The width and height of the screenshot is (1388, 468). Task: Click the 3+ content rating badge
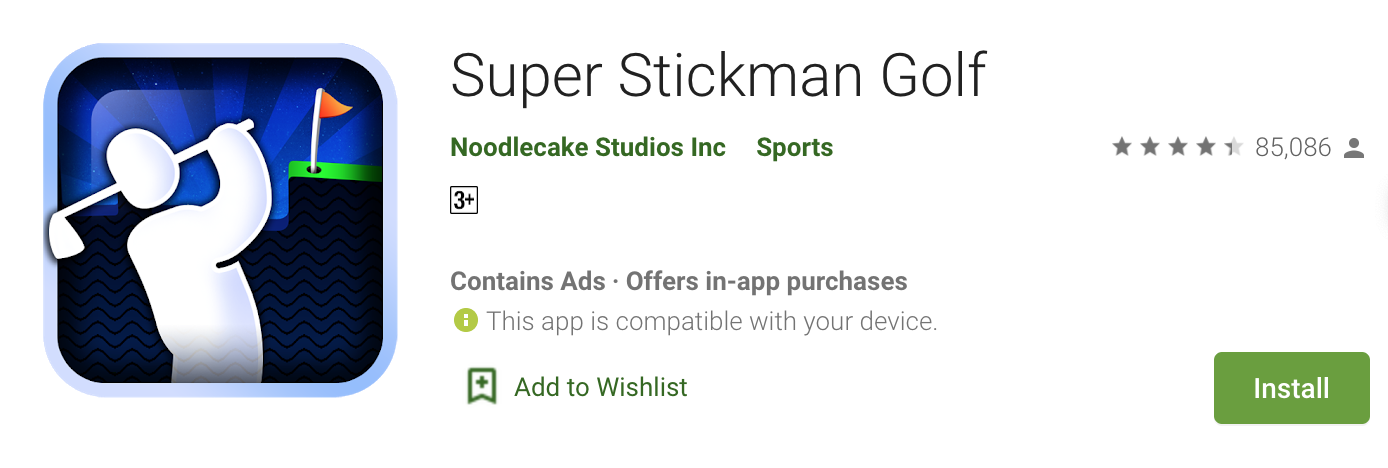(464, 200)
